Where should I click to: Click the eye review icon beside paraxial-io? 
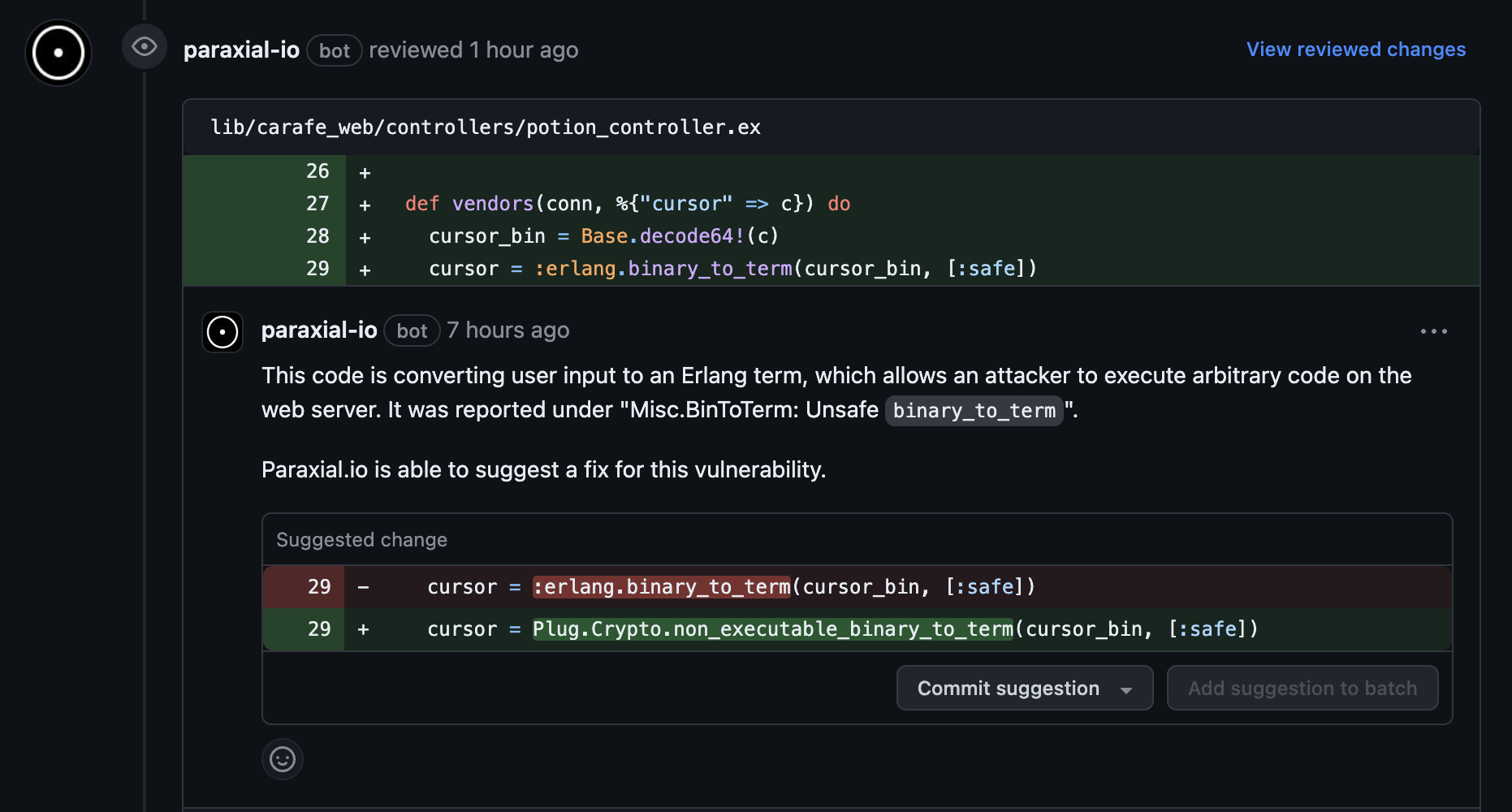click(145, 46)
